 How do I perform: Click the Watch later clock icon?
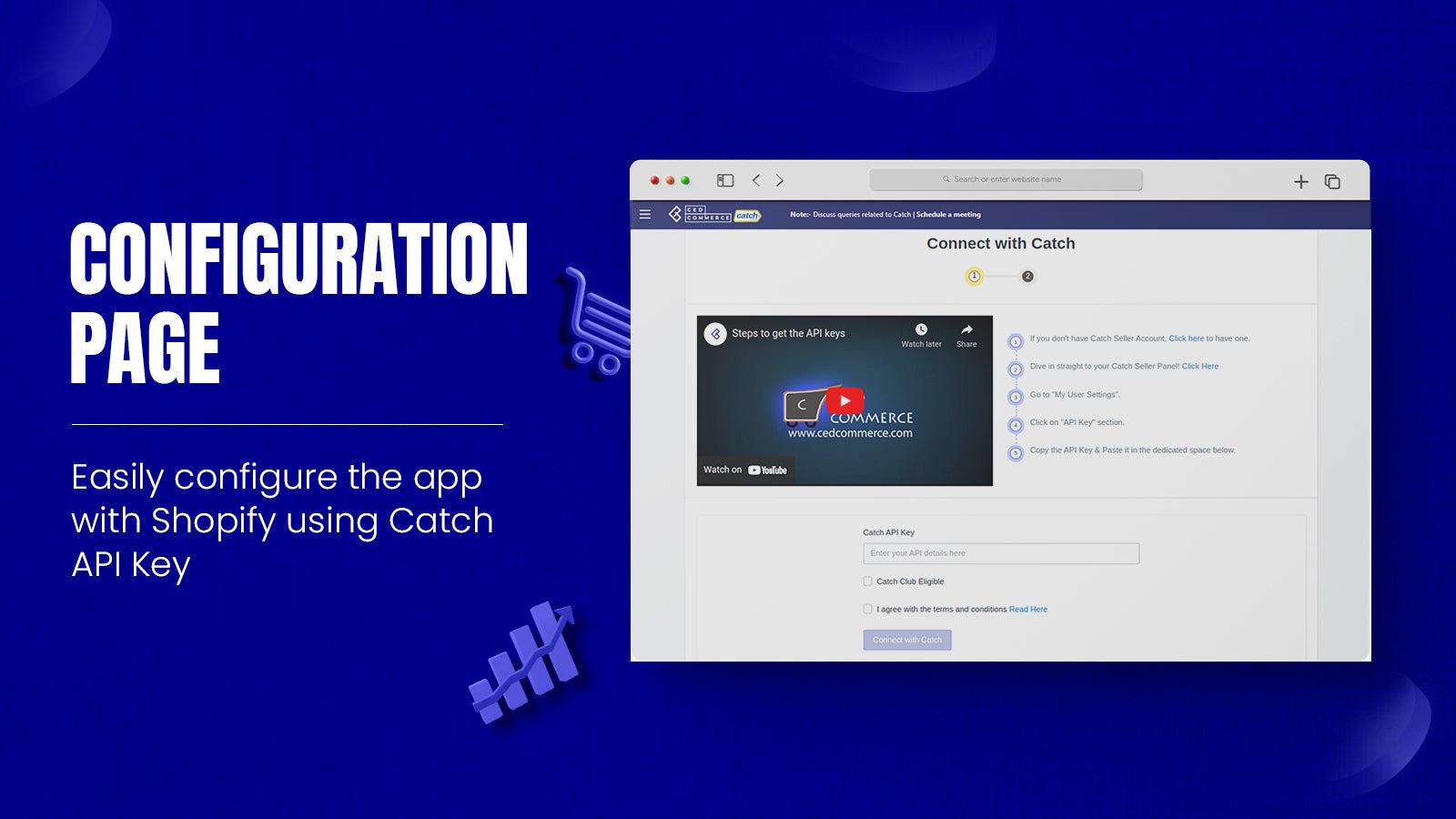pyautogui.click(x=921, y=330)
